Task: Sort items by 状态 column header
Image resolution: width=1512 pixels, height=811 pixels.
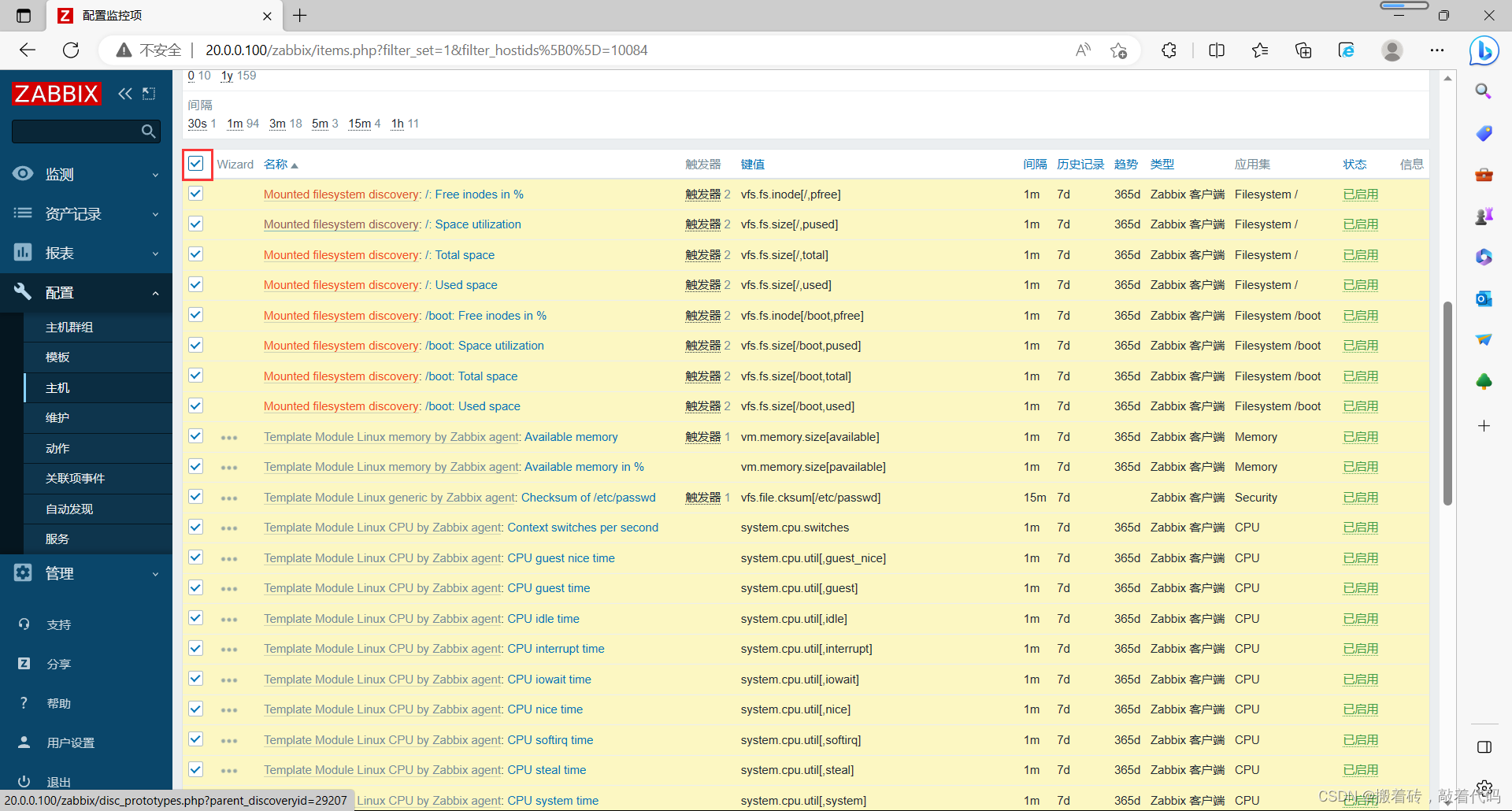Action: pyautogui.click(x=1354, y=164)
